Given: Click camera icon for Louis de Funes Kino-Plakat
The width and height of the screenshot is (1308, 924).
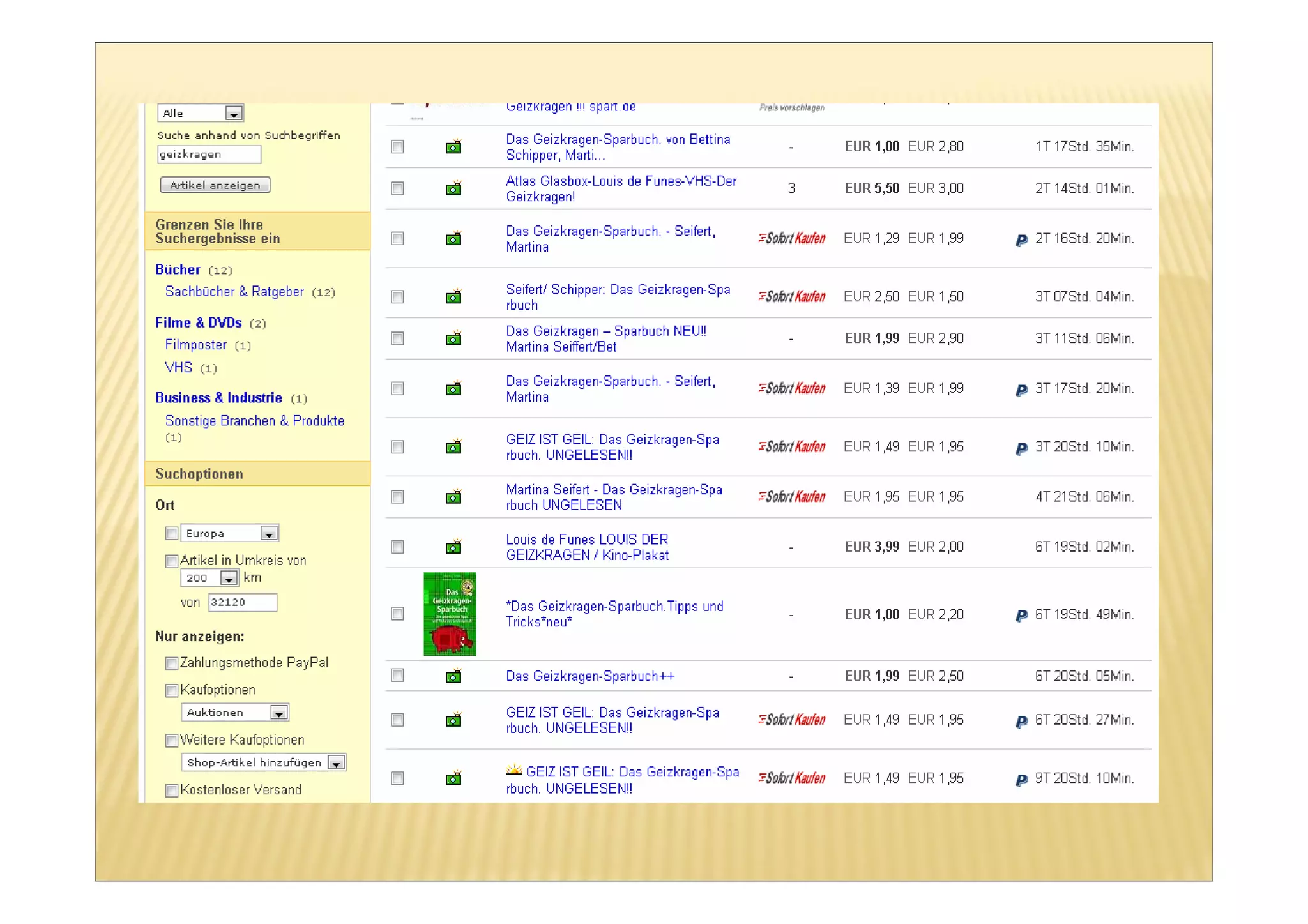Looking at the screenshot, I should pos(453,547).
